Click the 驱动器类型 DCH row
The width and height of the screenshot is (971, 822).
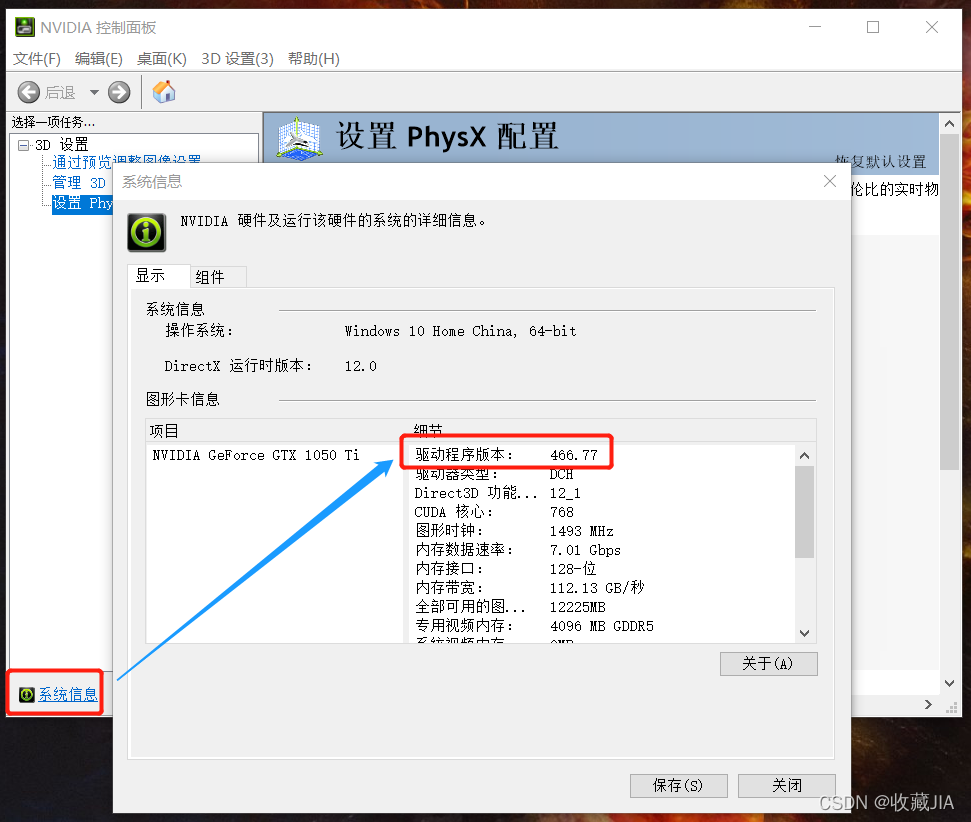pyautogui.click(x=494, y=474)
